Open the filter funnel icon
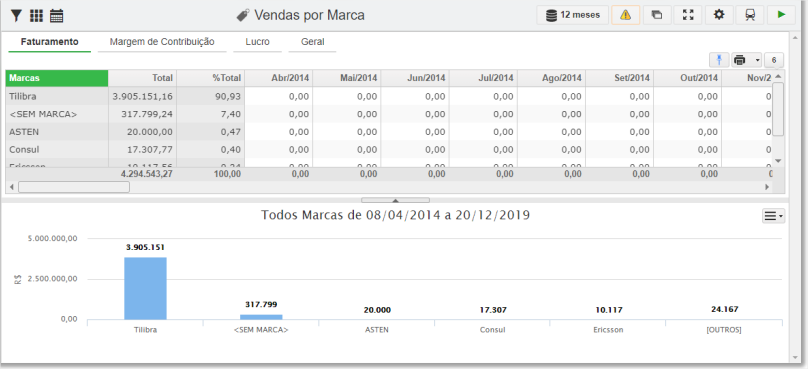This screenshot has height=369, width=808. tap(16, 15)
